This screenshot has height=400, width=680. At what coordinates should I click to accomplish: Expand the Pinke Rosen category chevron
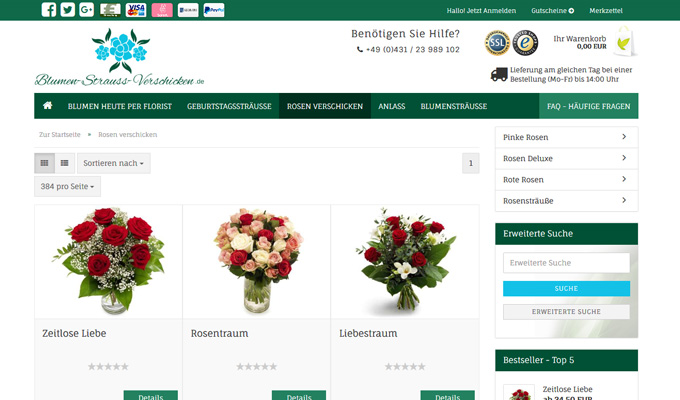click(x=624, y=137)
